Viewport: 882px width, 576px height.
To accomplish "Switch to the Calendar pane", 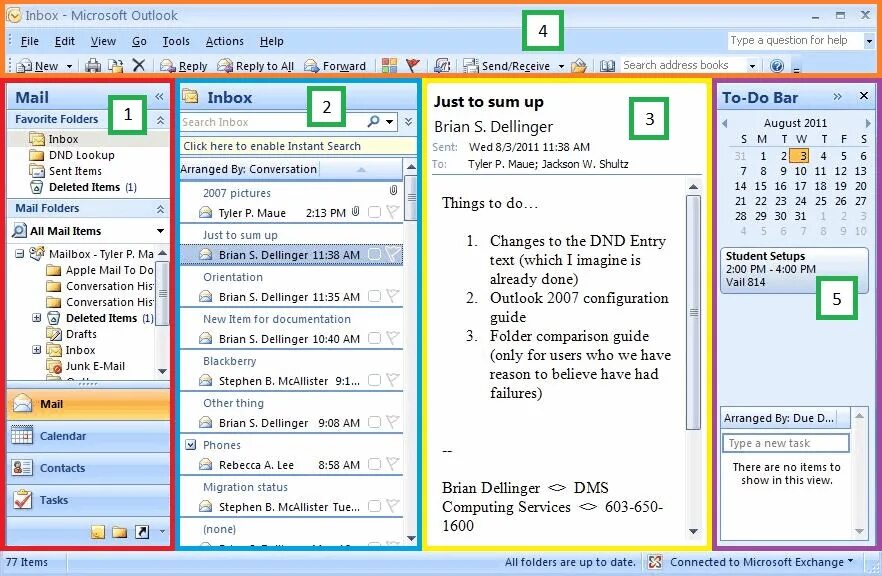I will point(88,436).
